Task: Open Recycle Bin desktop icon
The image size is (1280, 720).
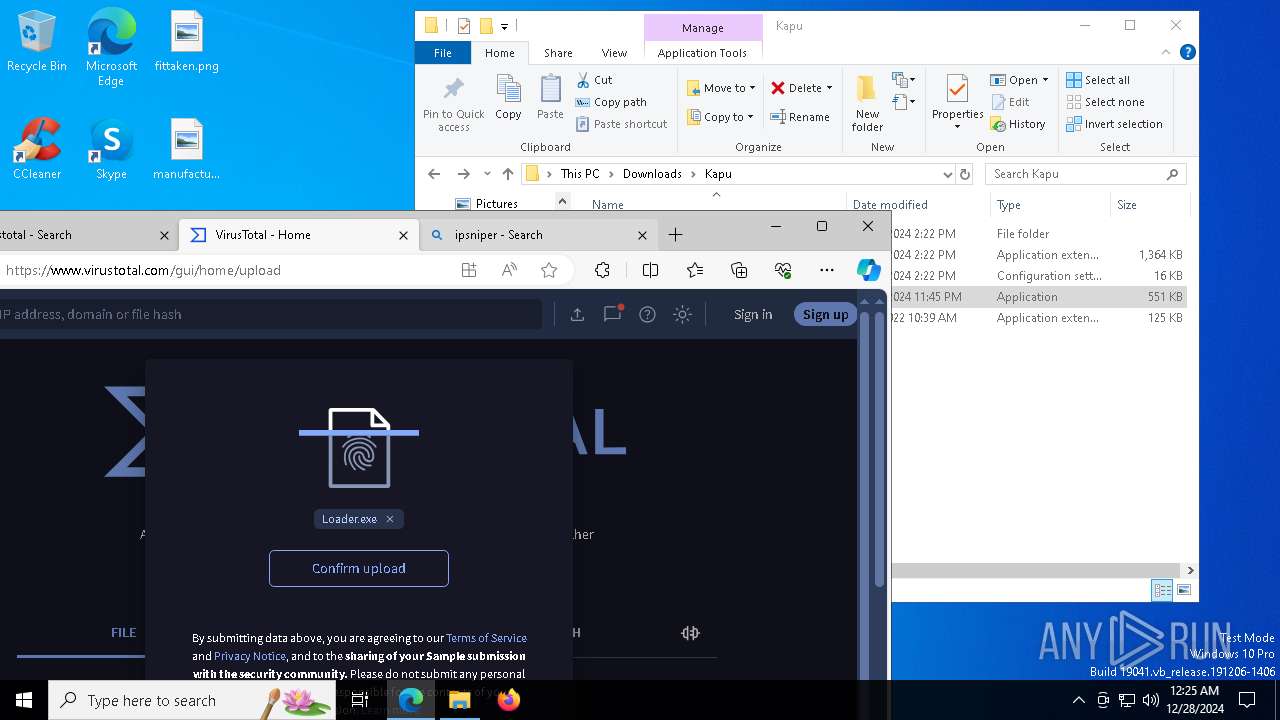Action: (37, 43)
